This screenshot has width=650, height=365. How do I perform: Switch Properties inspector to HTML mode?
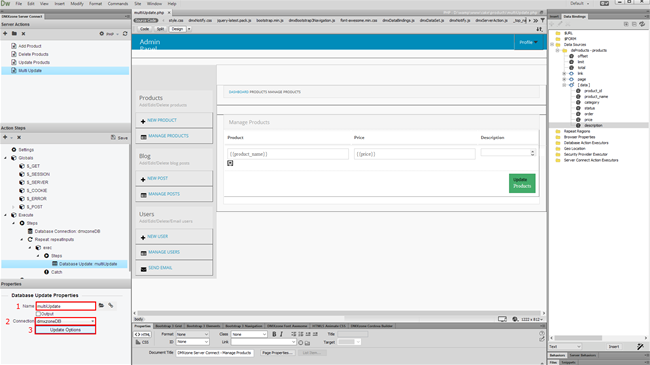point(142,334)
